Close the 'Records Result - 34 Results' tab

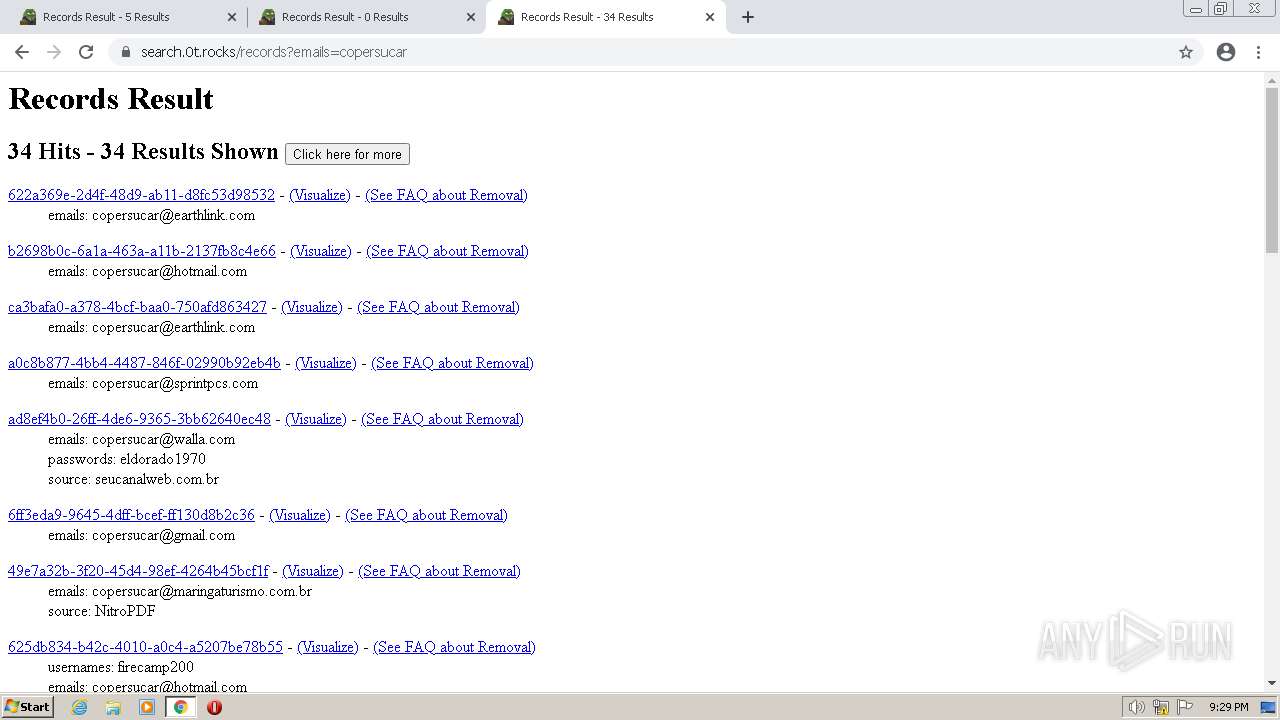(x=710, y=17)
